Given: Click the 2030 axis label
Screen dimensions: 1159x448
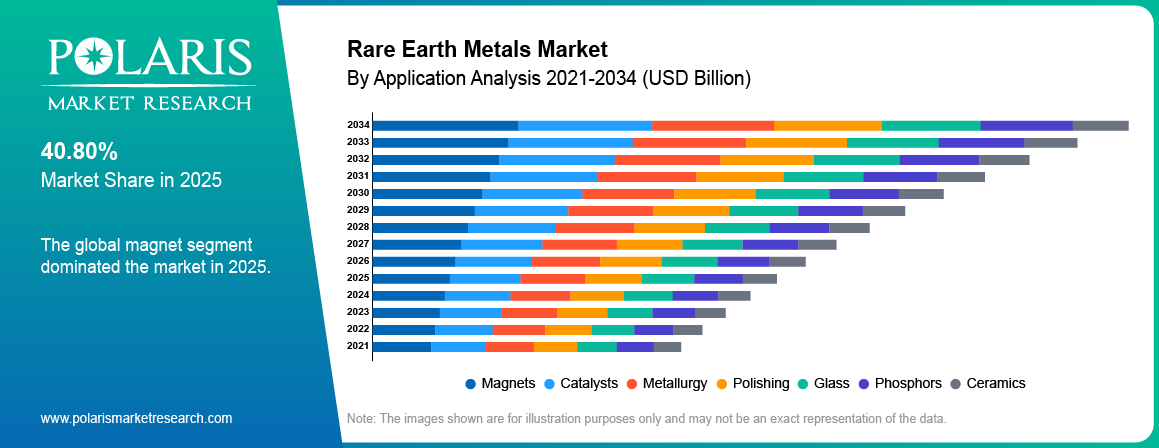Looking at the screenshot, I should click(x=358, y=193).
